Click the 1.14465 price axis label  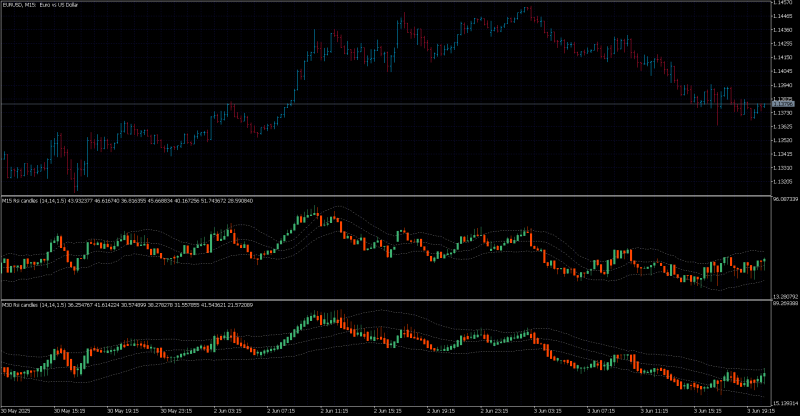[x=783, y=16]
